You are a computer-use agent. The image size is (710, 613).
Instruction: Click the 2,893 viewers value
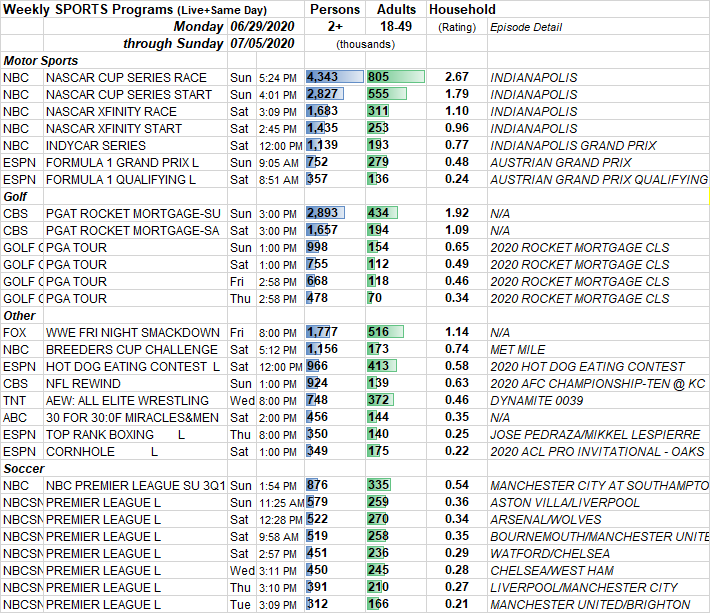click(322, 213)
